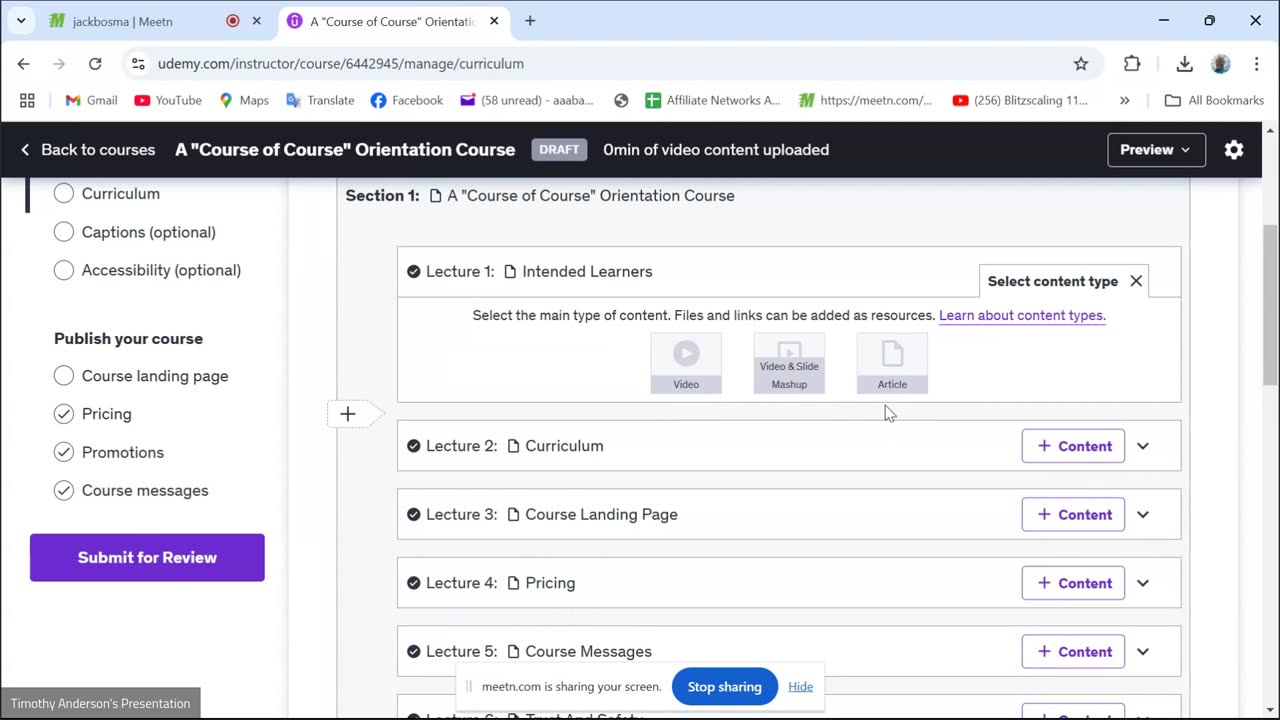Open the Blitzscaling YouTube bookmark
This screenshot has width=1280, height=720.
(1020, 100)
